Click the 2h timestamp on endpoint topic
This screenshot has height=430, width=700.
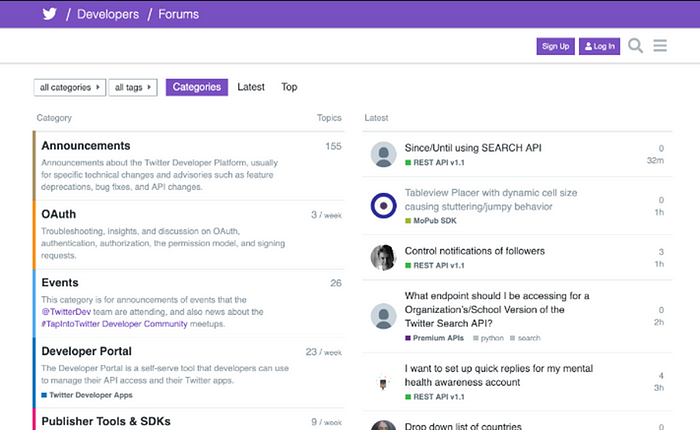[659, 322]
